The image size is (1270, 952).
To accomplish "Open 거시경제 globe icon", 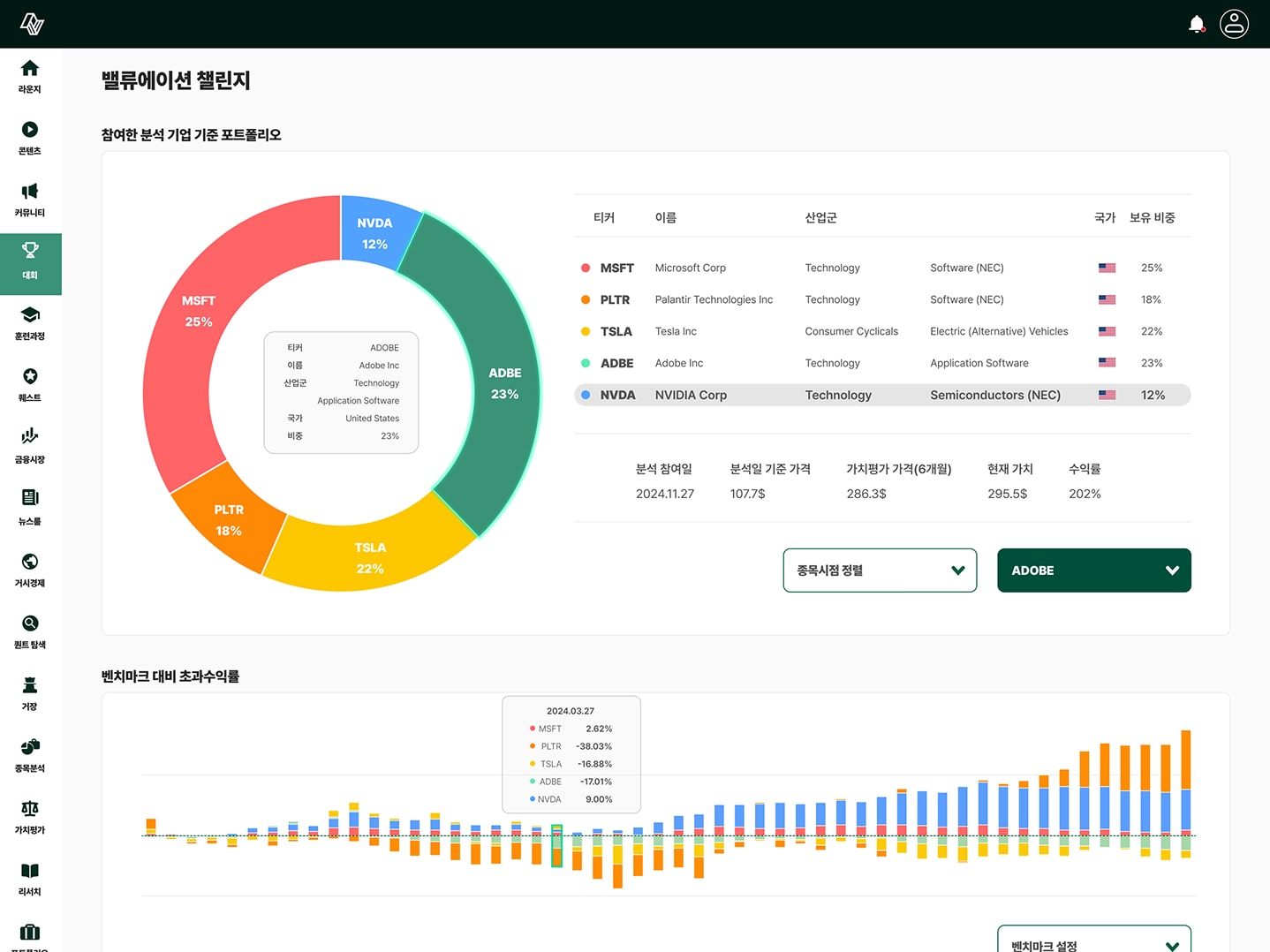I will [30, 562].
